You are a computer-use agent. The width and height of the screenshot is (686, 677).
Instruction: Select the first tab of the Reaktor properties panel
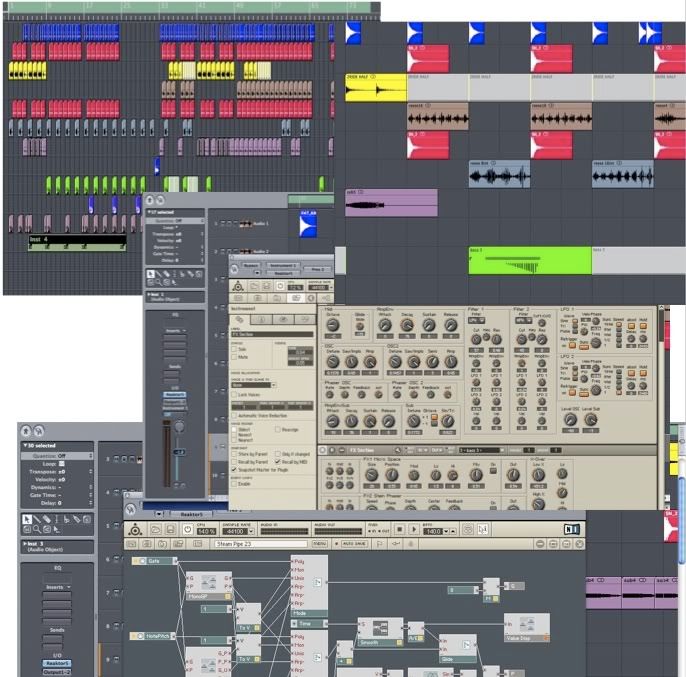240,319
